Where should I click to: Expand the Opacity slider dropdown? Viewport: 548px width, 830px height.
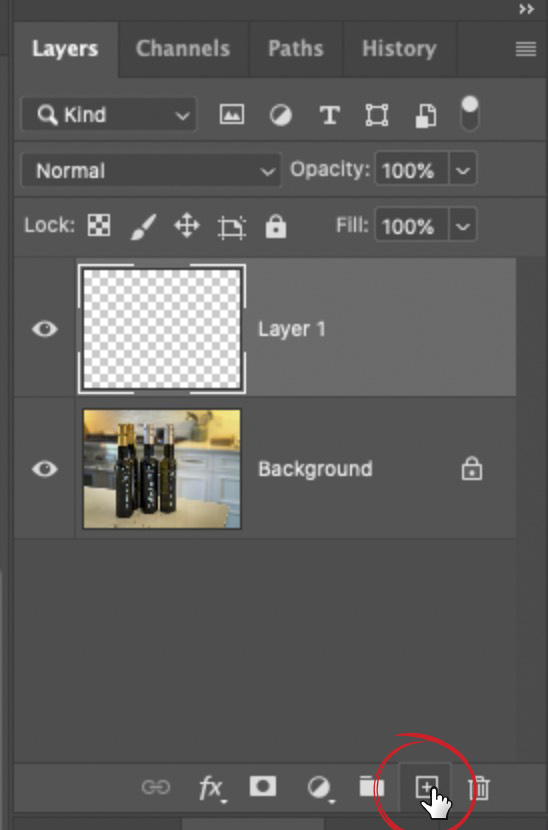tap(463, 170)
